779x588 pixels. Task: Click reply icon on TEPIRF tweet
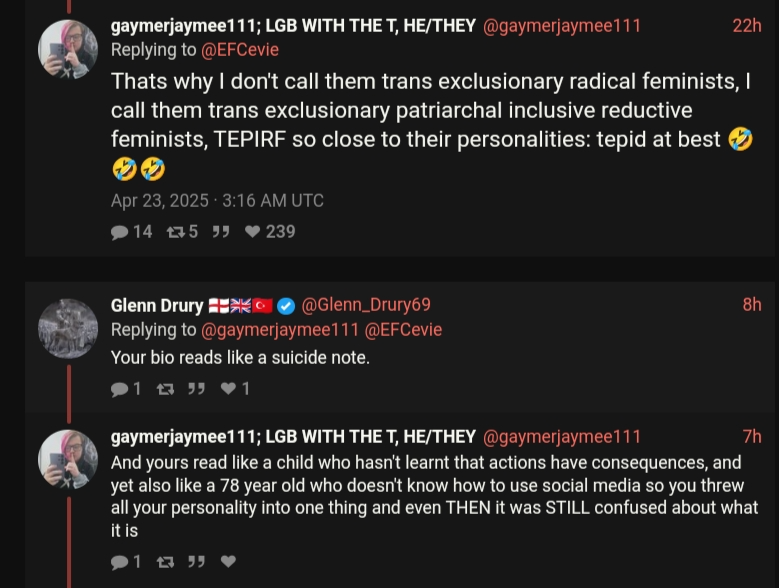click(x=120, y=232)
